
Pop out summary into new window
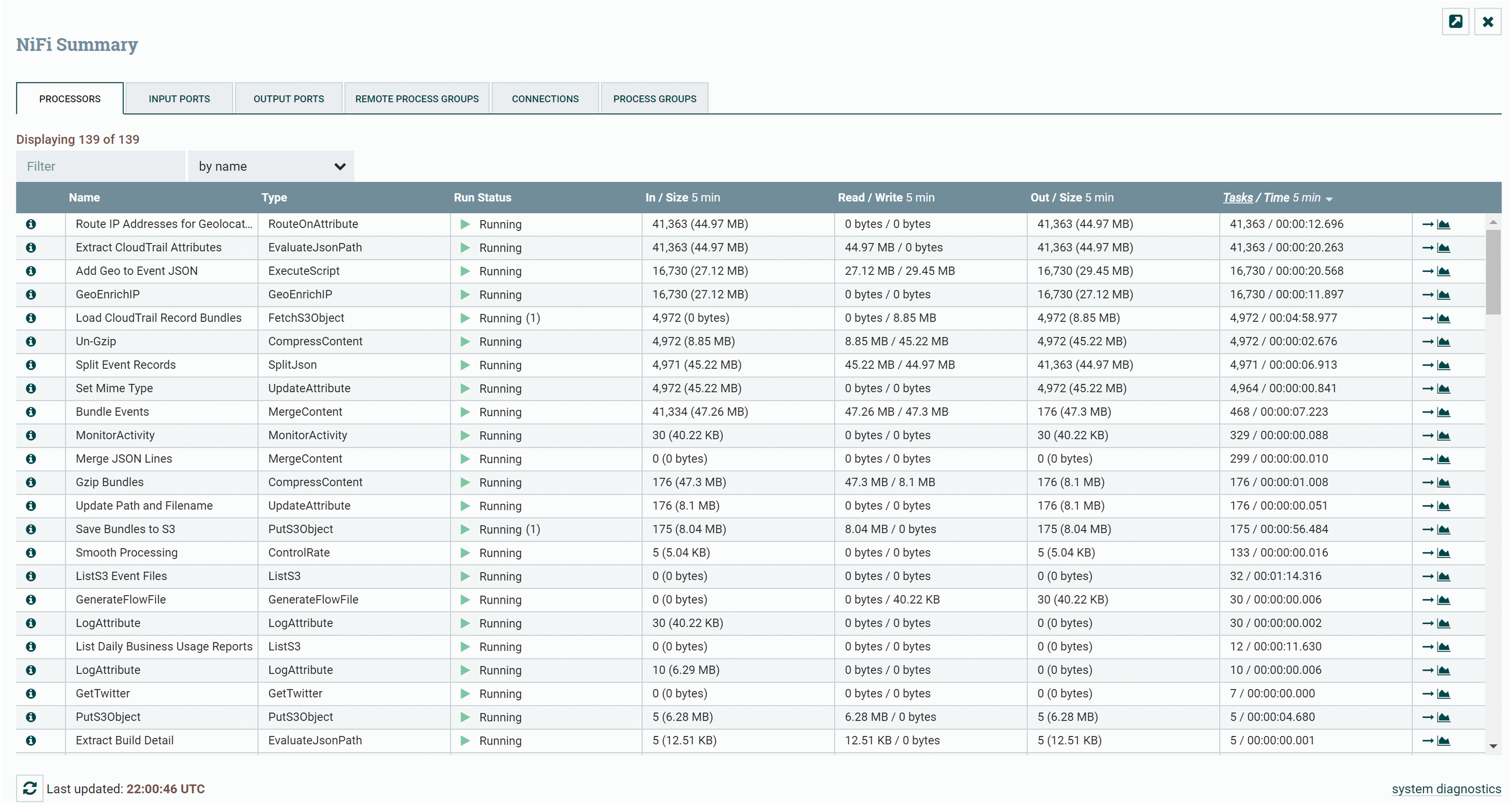point(1456,22)
